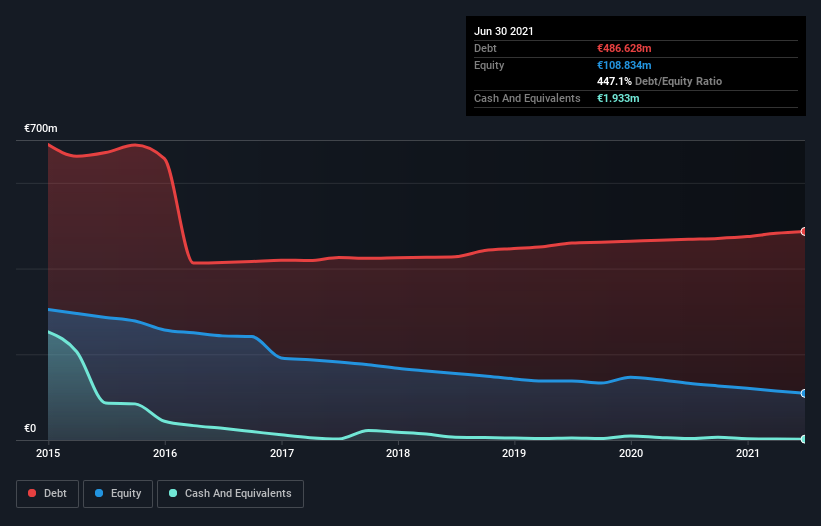Select the 2017 x-axis label

[x=282, y=453]
